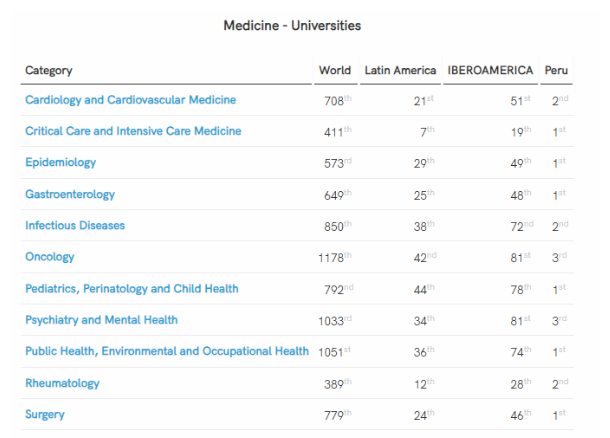Open Critical Care and Intensive Care Medicine
This screenshot has width=610, height=438.
point(133,131)
